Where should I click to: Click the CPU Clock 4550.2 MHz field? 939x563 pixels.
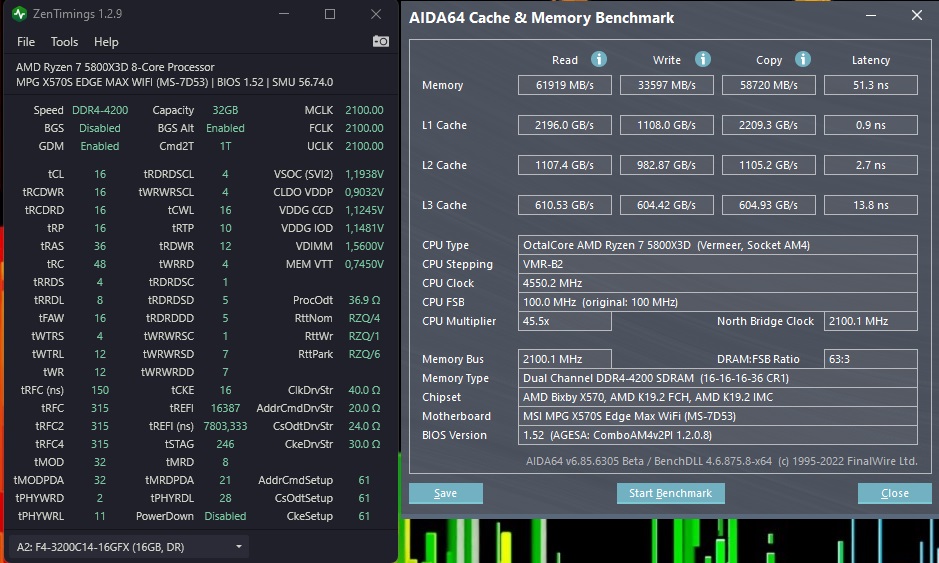pos(717,283)
